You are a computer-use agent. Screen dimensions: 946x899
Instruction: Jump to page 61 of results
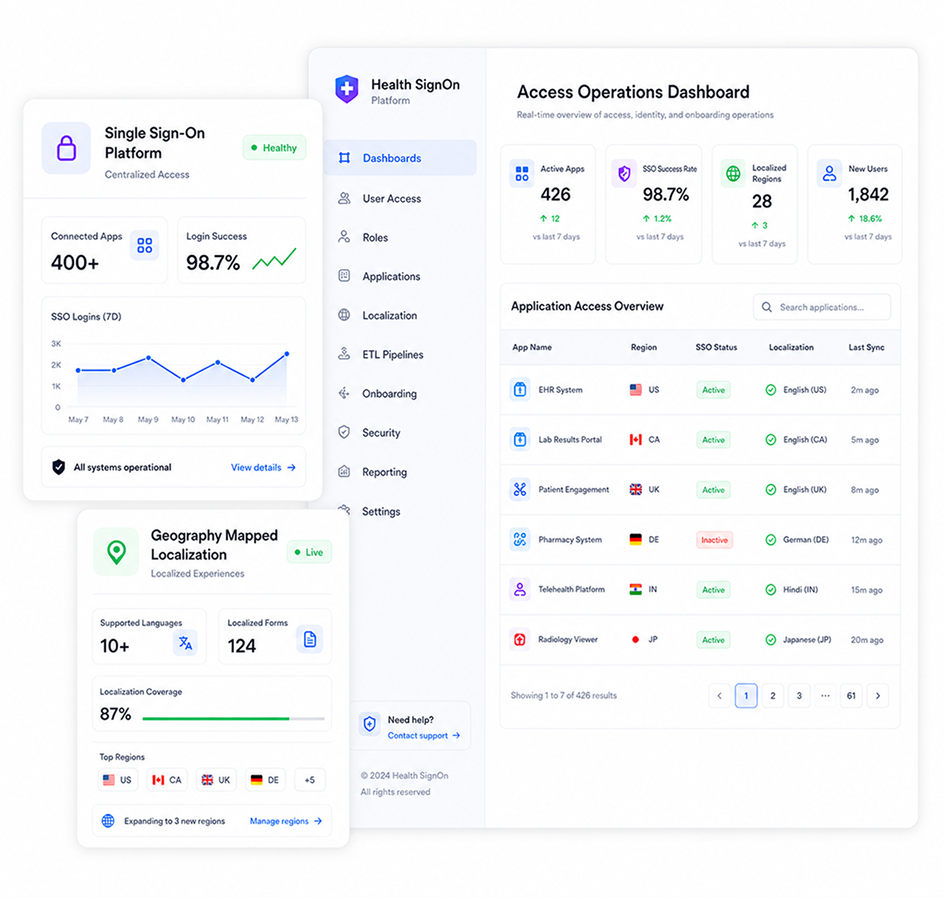click(x=851, y=696)
